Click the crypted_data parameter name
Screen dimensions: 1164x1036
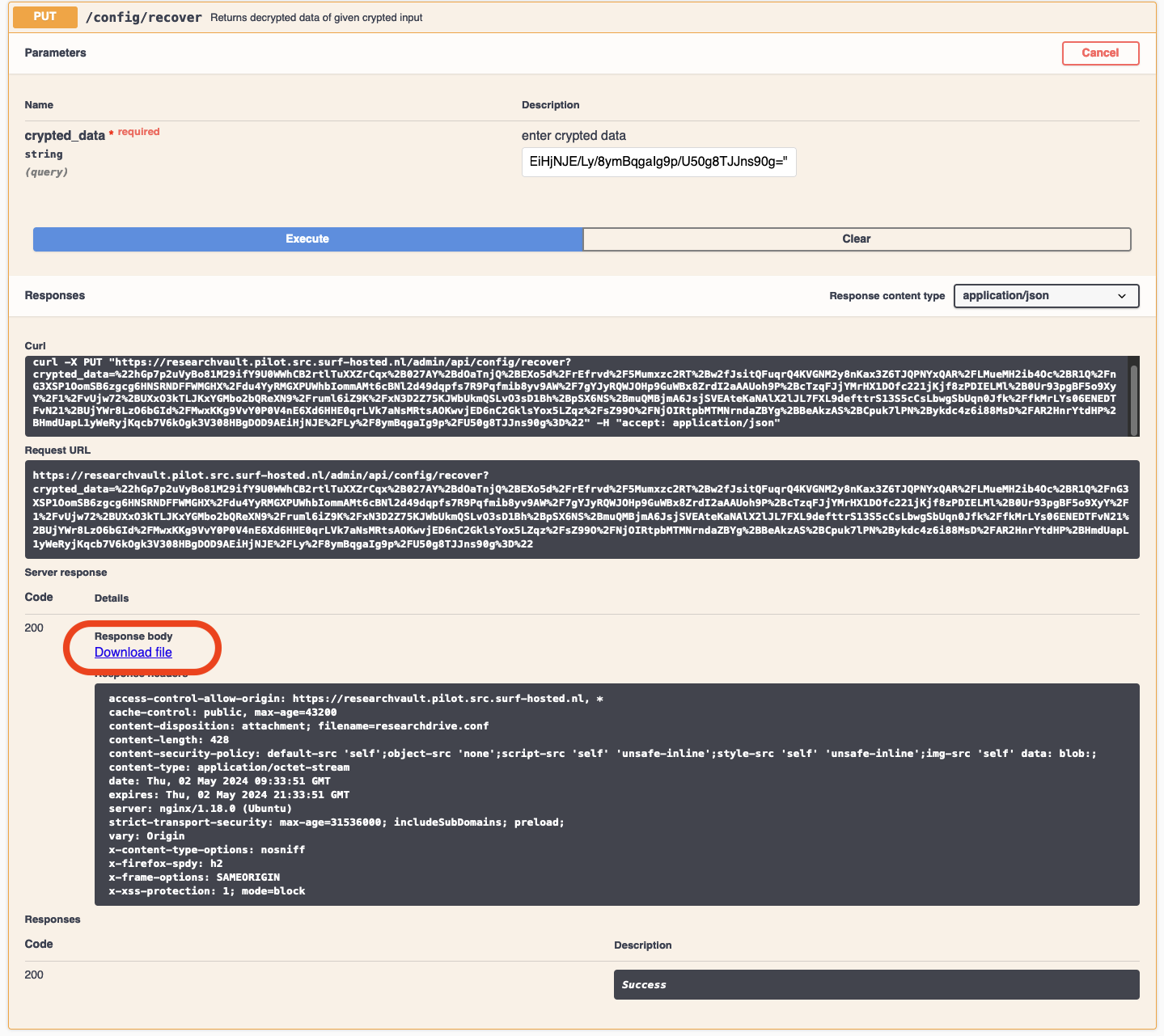pyautogui.click(x=65, y=136)
